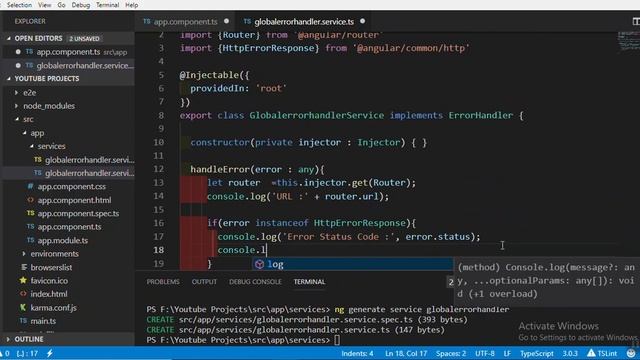640x360 pixels.
Task: Click unsaved dot on globalerrorhandler.service.ts tab
Action: point(362,21)
